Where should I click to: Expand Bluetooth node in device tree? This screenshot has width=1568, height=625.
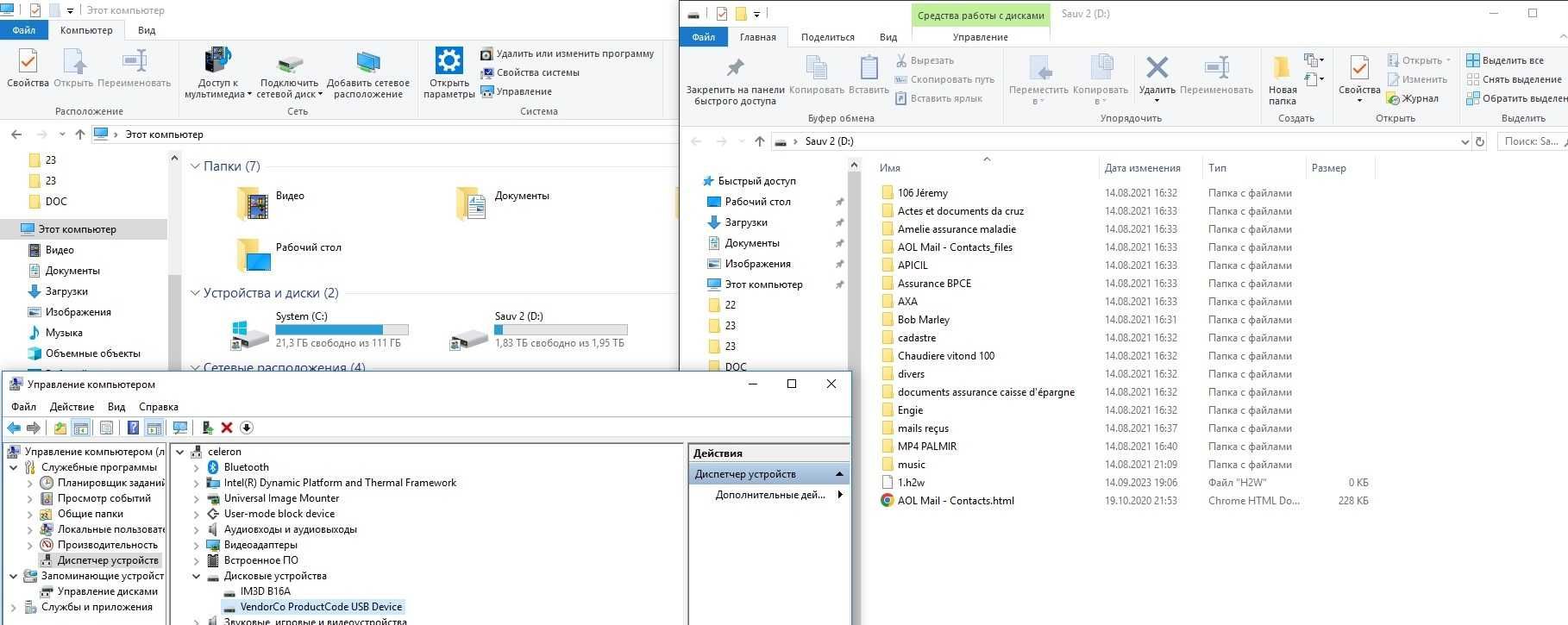click(x=196, y=467)
